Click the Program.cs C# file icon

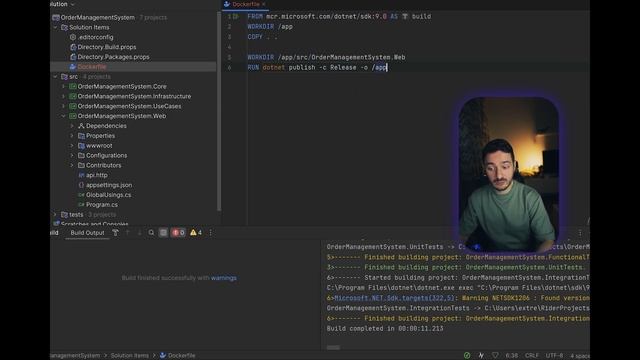(x=81, y=204)
